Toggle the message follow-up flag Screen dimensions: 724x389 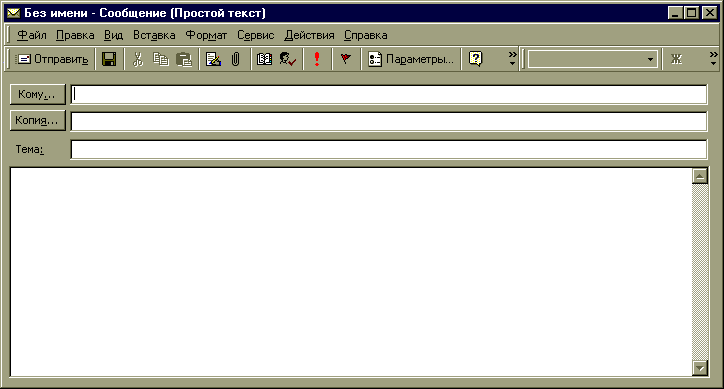point(345,59)
